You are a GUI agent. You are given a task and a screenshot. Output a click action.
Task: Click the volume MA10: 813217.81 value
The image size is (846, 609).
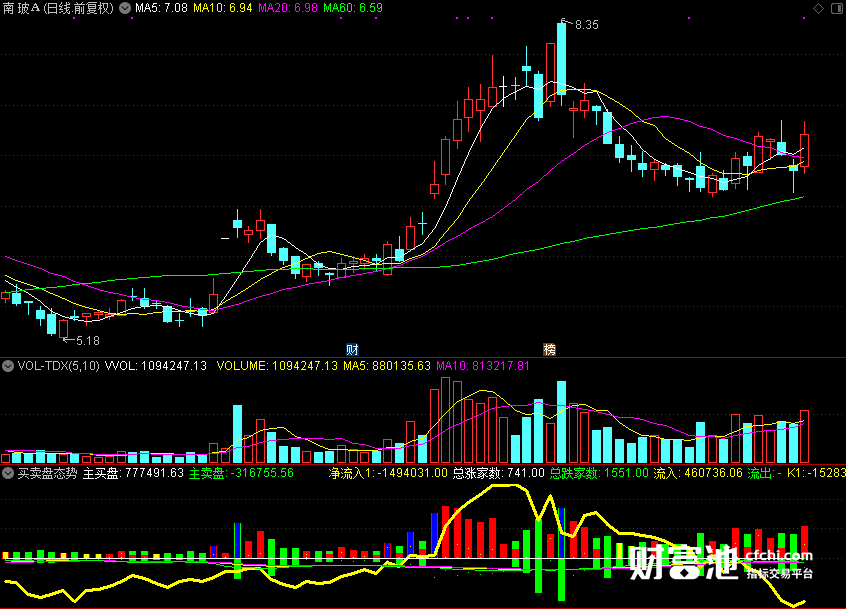pyautogui.click(x=483, y=366)
